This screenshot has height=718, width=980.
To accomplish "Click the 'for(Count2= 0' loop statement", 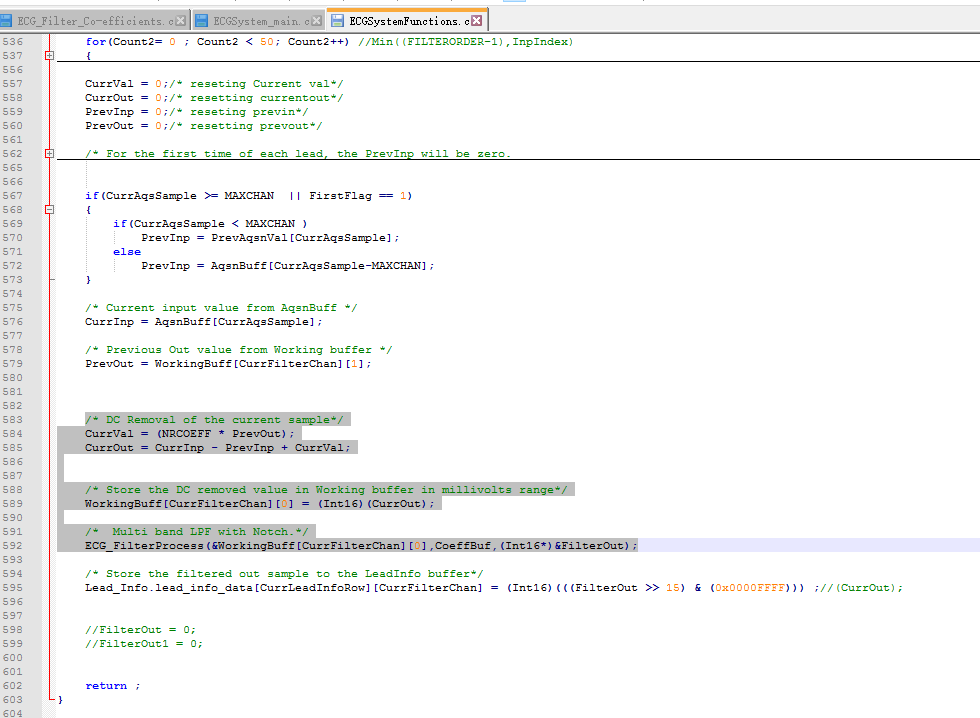I will 218,42.
